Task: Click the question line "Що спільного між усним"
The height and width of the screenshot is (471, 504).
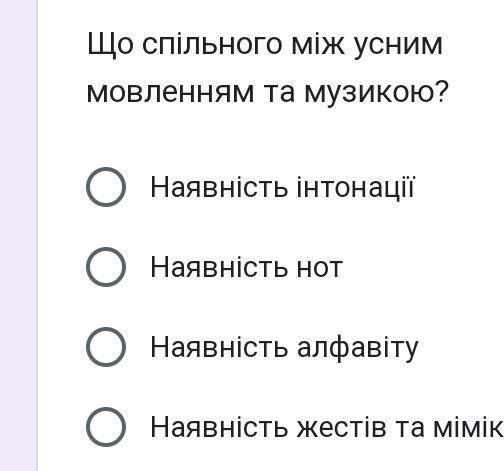Action: 265,45
